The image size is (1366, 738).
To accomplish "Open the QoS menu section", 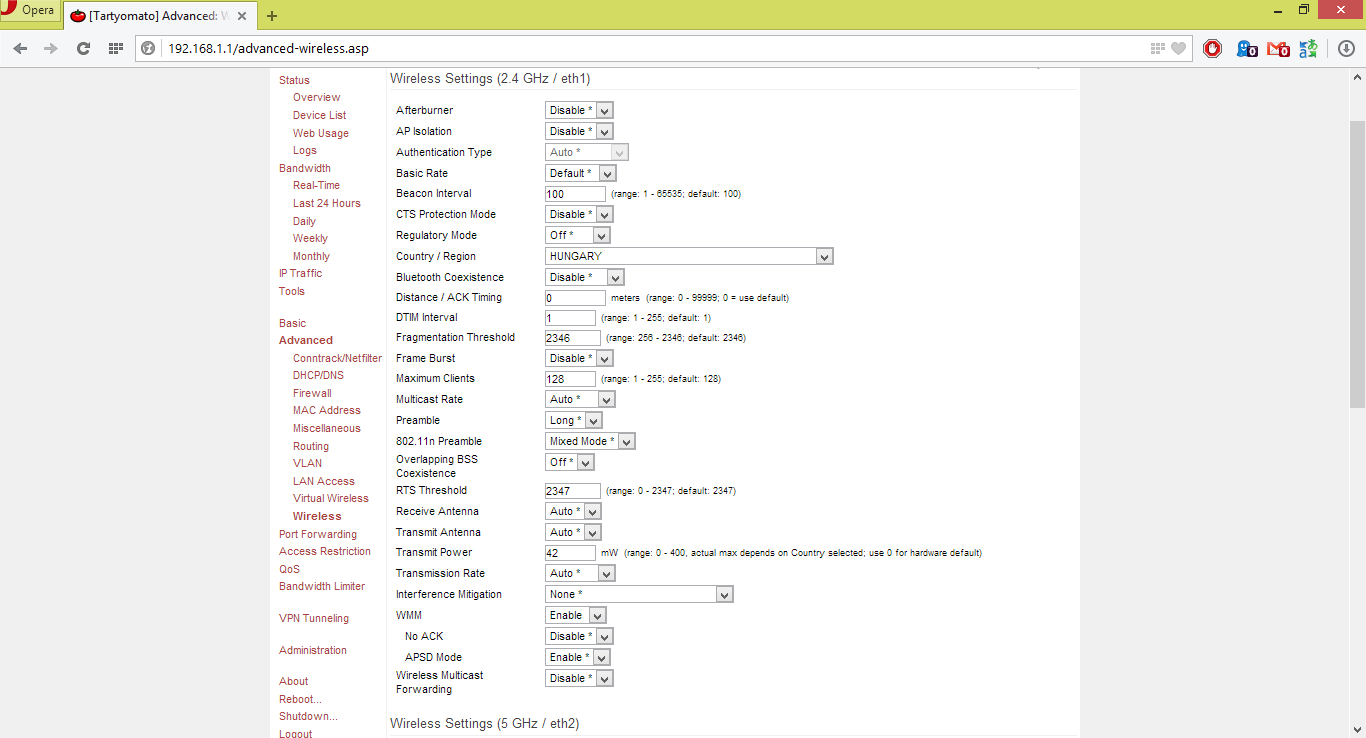I will (289, 569).
